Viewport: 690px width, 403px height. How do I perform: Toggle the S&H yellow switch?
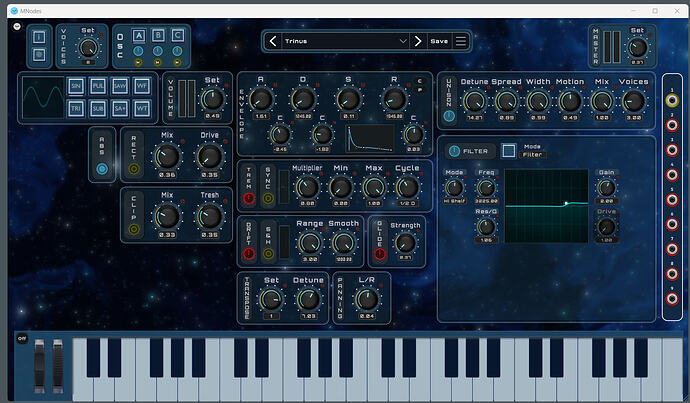268,254
